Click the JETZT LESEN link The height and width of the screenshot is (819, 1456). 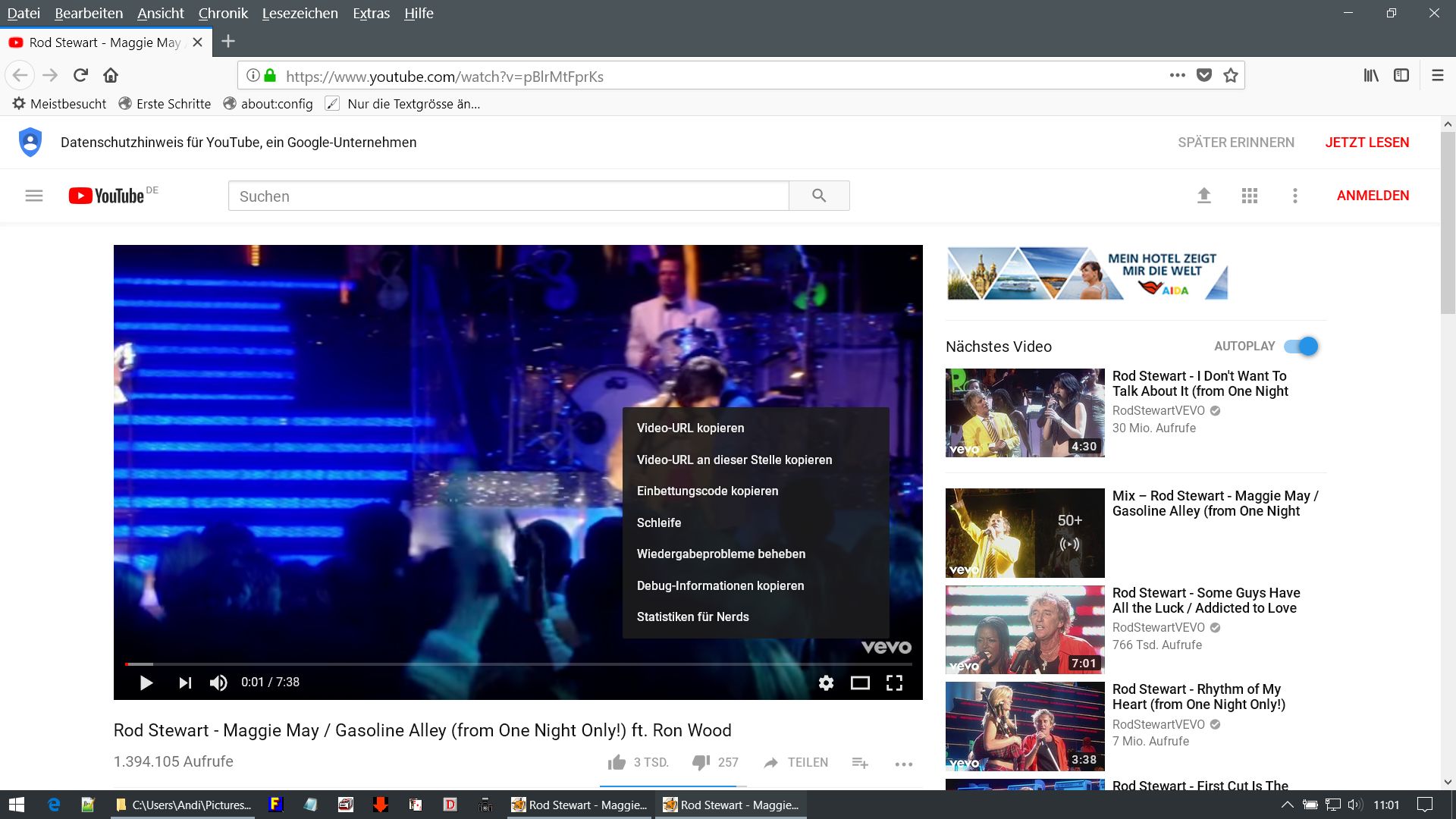(x=1367, y=143)
